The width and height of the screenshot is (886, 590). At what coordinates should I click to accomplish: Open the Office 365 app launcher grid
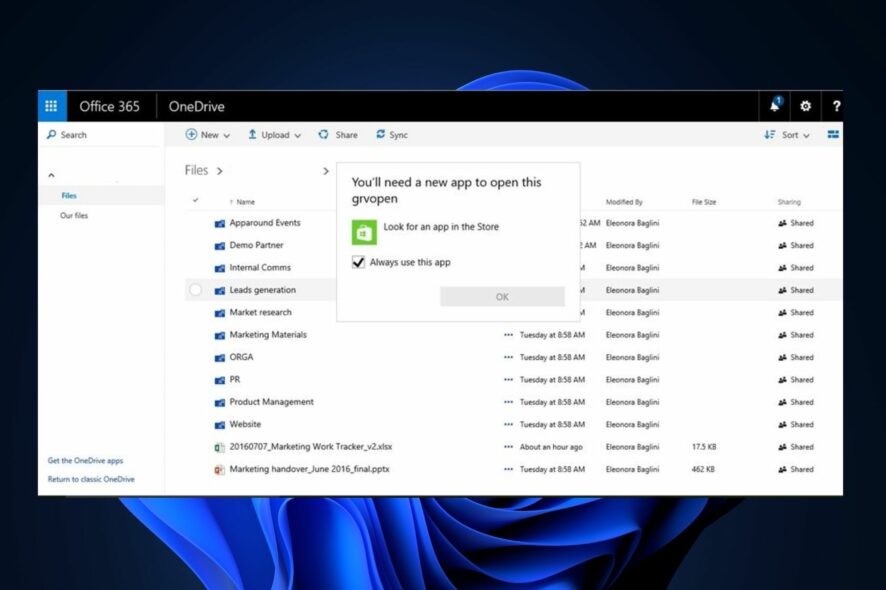(51, 106)
